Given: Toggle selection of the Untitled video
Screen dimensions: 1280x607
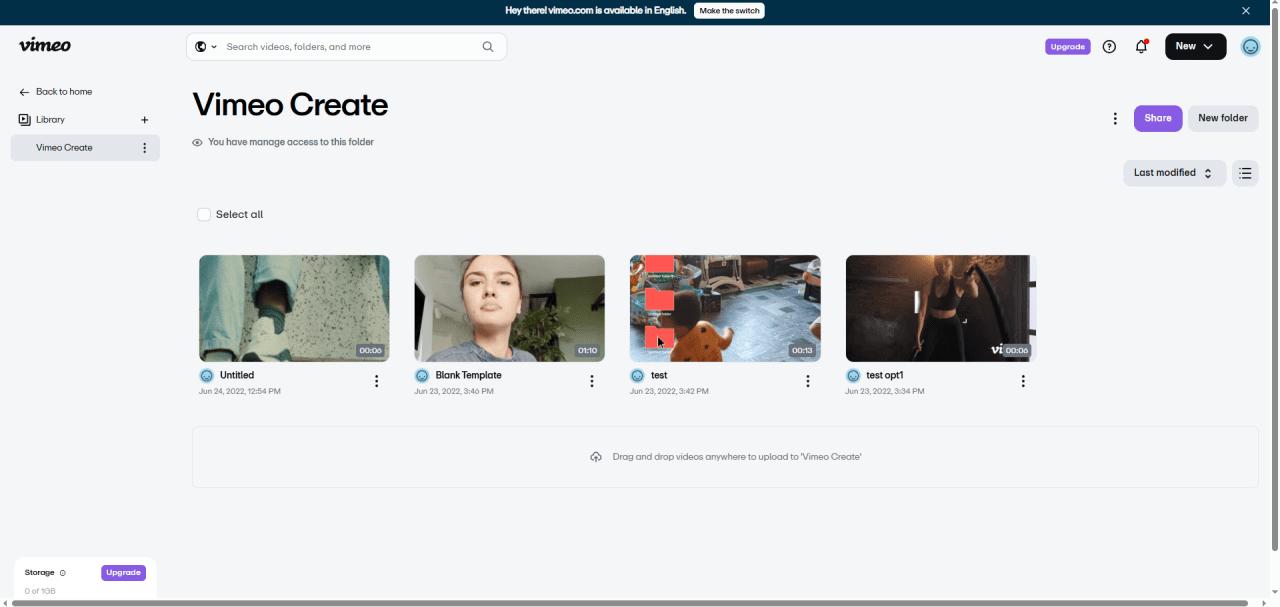Looking at the screenshot, I should [294, 307].
